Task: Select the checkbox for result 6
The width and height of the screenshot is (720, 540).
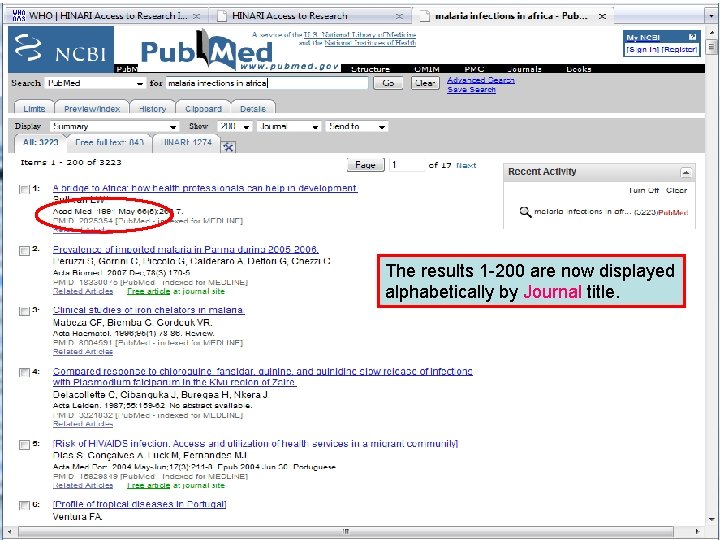Action: [x=24, y=505]
